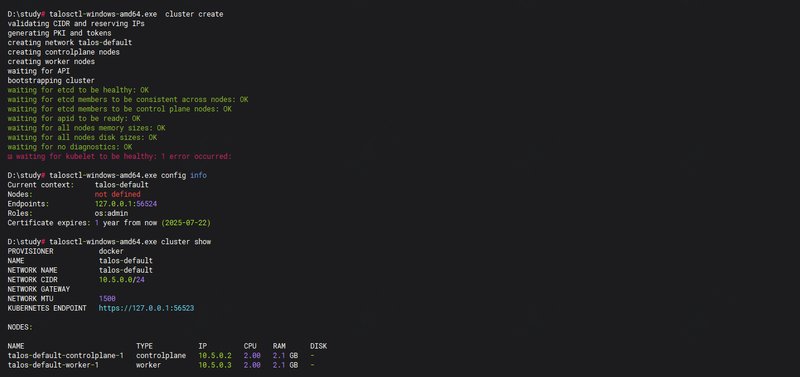Click the red error icon before kubelet message

(x=10, y=156)
